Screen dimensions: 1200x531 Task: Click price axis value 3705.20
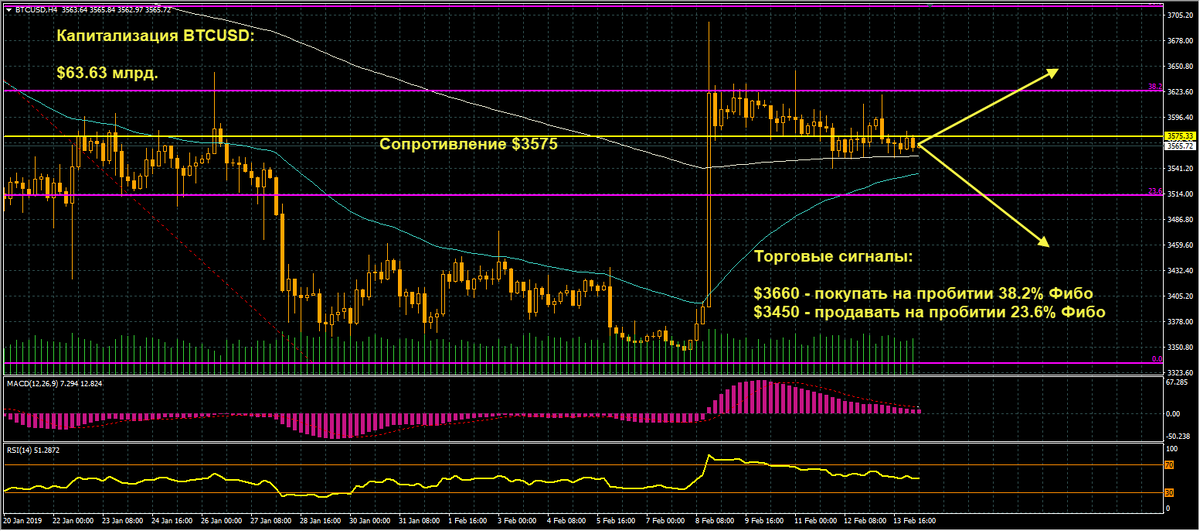click(1180, 17)
